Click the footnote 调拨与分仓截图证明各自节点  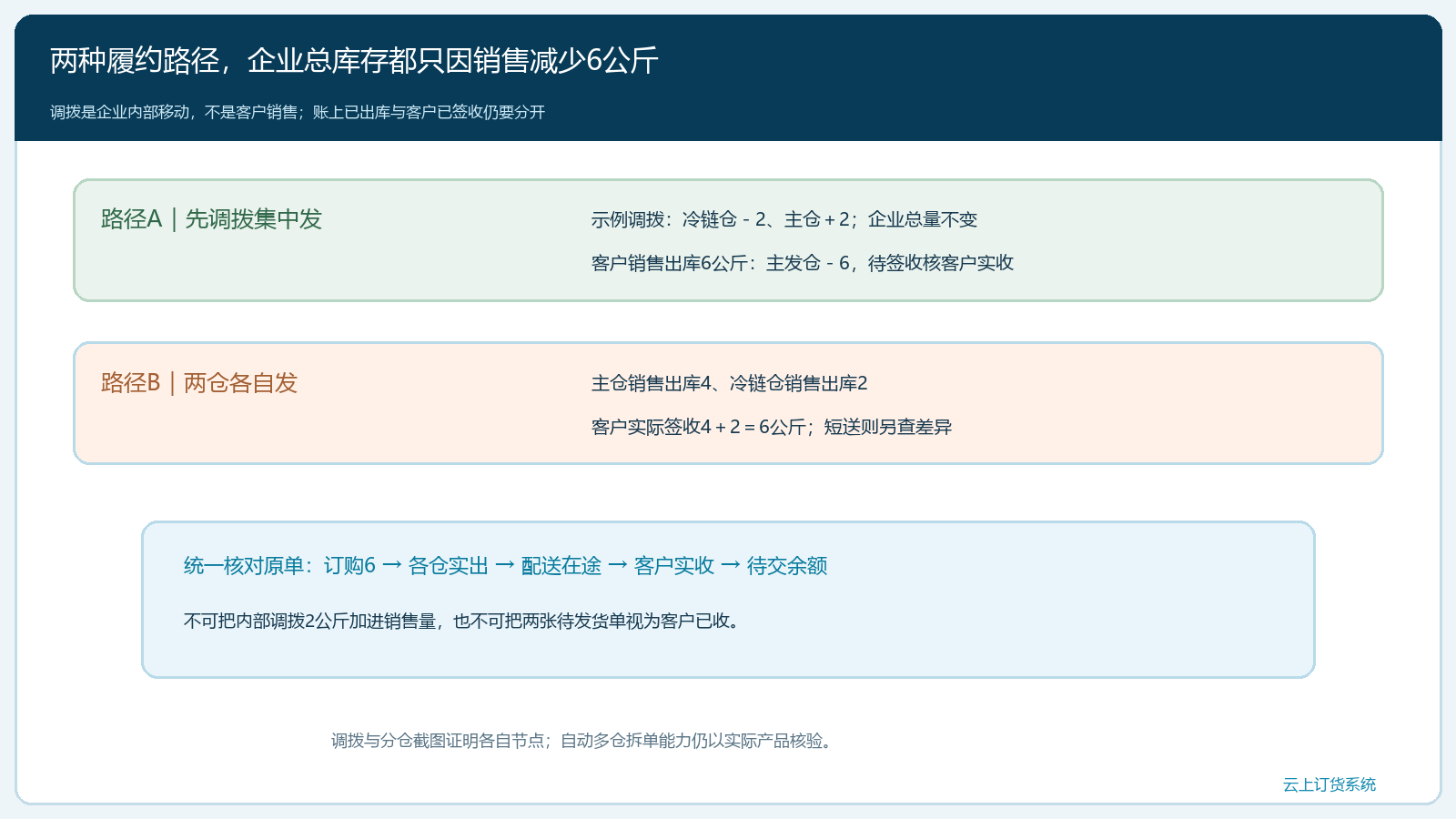click(581, 741)
